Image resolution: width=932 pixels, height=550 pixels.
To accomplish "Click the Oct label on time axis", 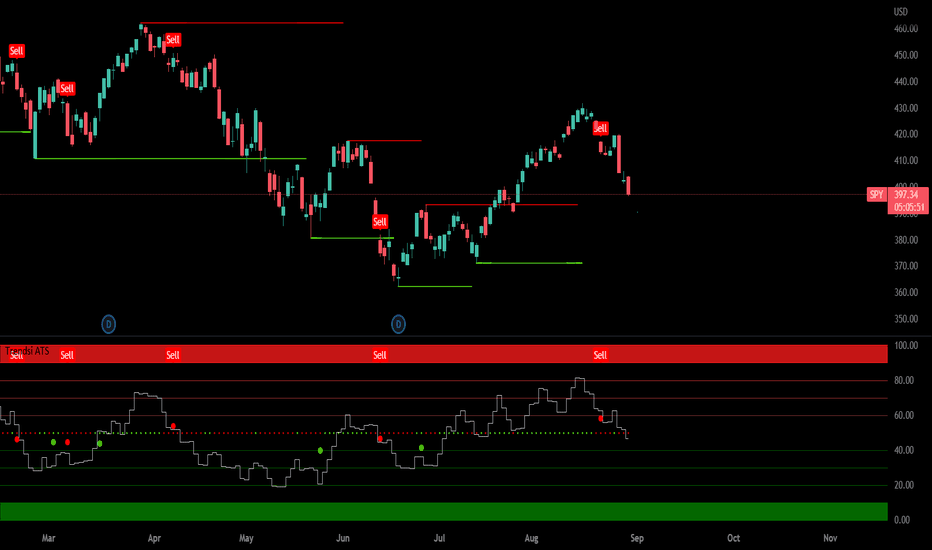I will pos(733,538).
